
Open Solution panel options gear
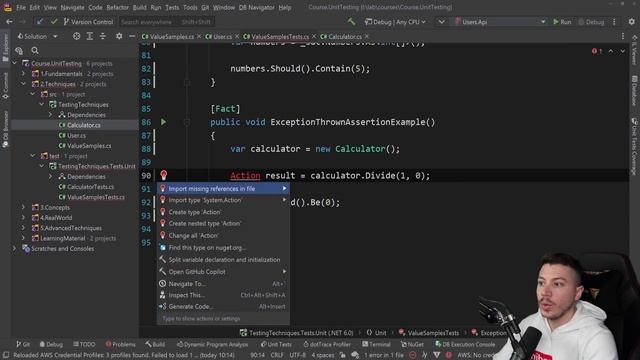click(x=119, y=36)
